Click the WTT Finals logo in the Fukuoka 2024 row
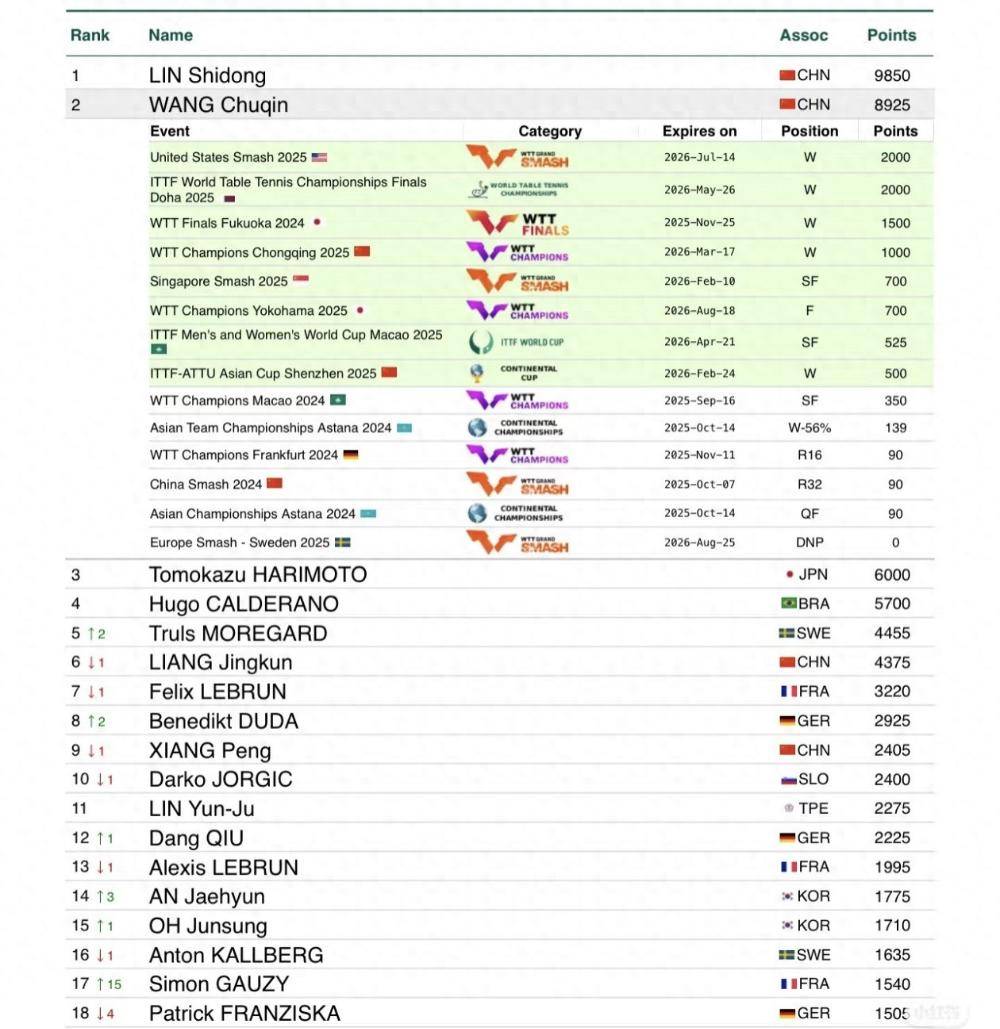Image resolution: width=1000 pixels, height=1029 pixels. coord(517,223)
